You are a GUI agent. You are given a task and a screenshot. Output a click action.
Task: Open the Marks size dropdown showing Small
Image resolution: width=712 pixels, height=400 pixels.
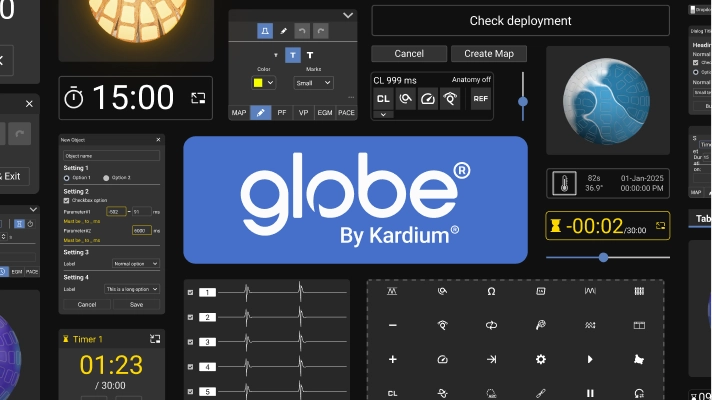pos(313,83)
